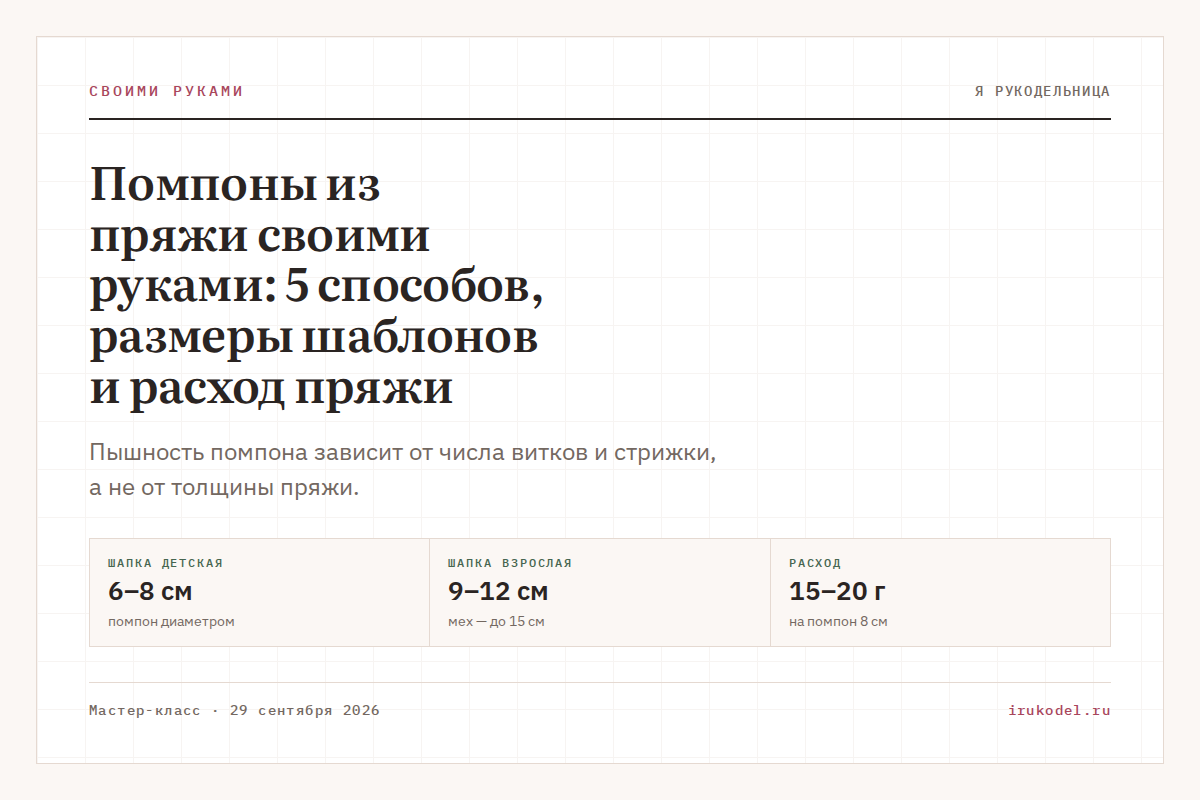Select the headline about pompoms from yarn
The height and width of the screenshot is (800, 1200).
coord(316,287)
